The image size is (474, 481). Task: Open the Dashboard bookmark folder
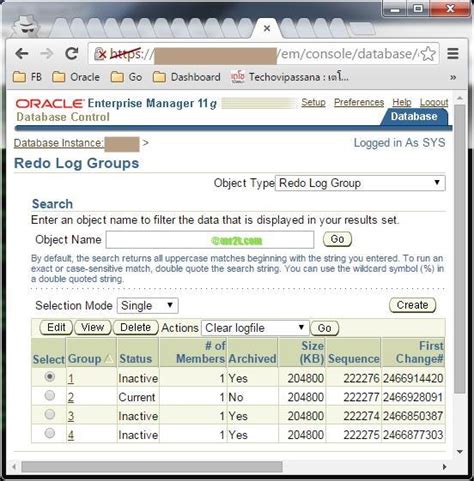tap(187, 77)
